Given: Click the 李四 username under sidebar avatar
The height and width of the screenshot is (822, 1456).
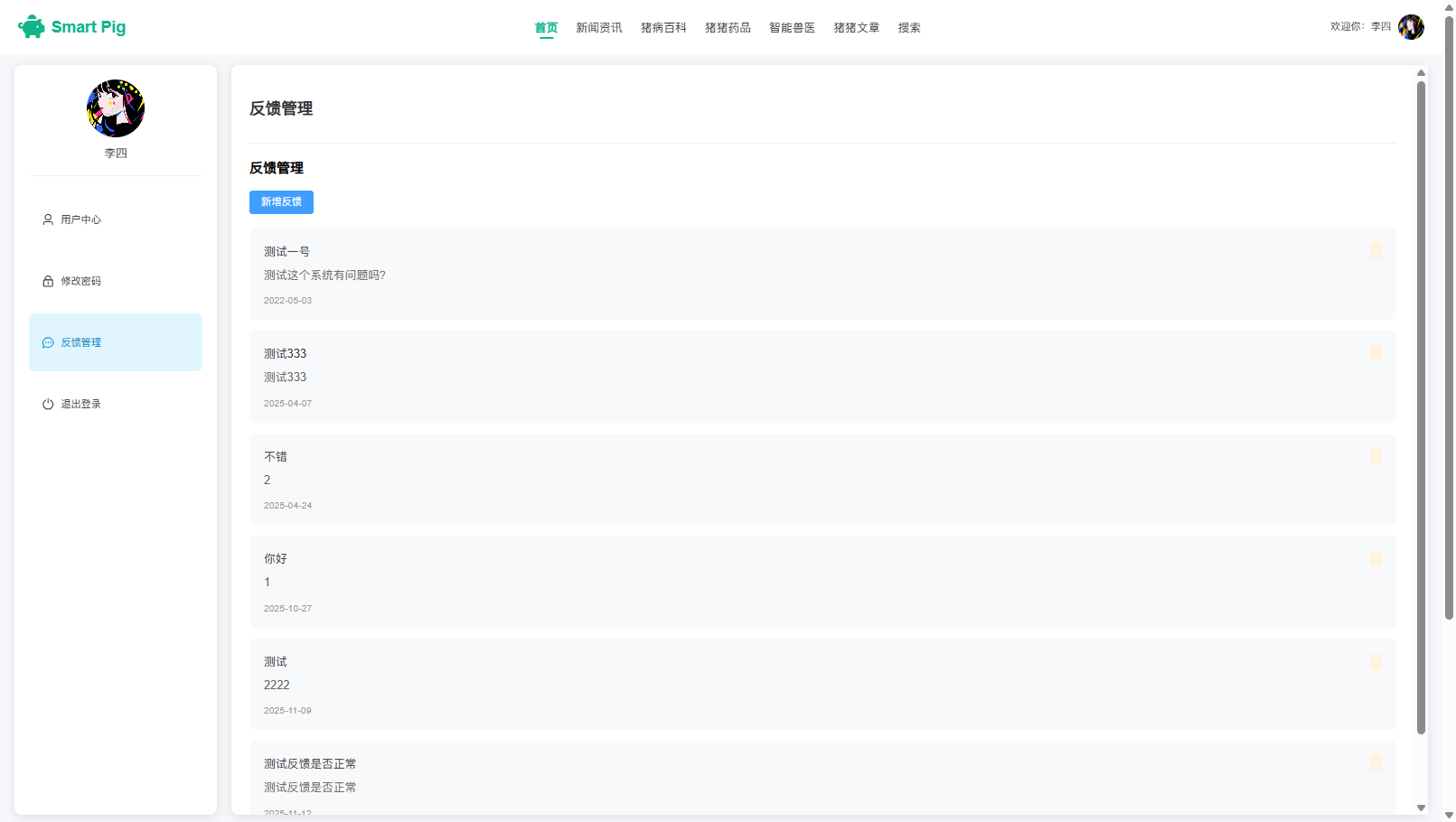Looking at the screenshot, I should (x=116, y=154).
